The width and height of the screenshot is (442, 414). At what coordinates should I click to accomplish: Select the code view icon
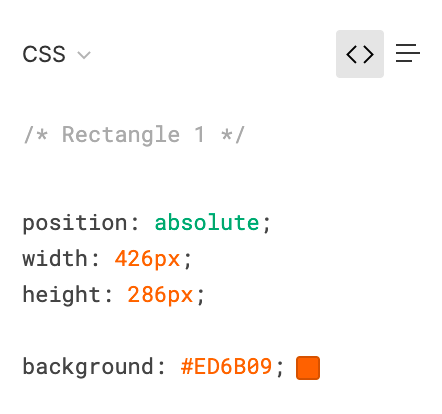[360, 54]
